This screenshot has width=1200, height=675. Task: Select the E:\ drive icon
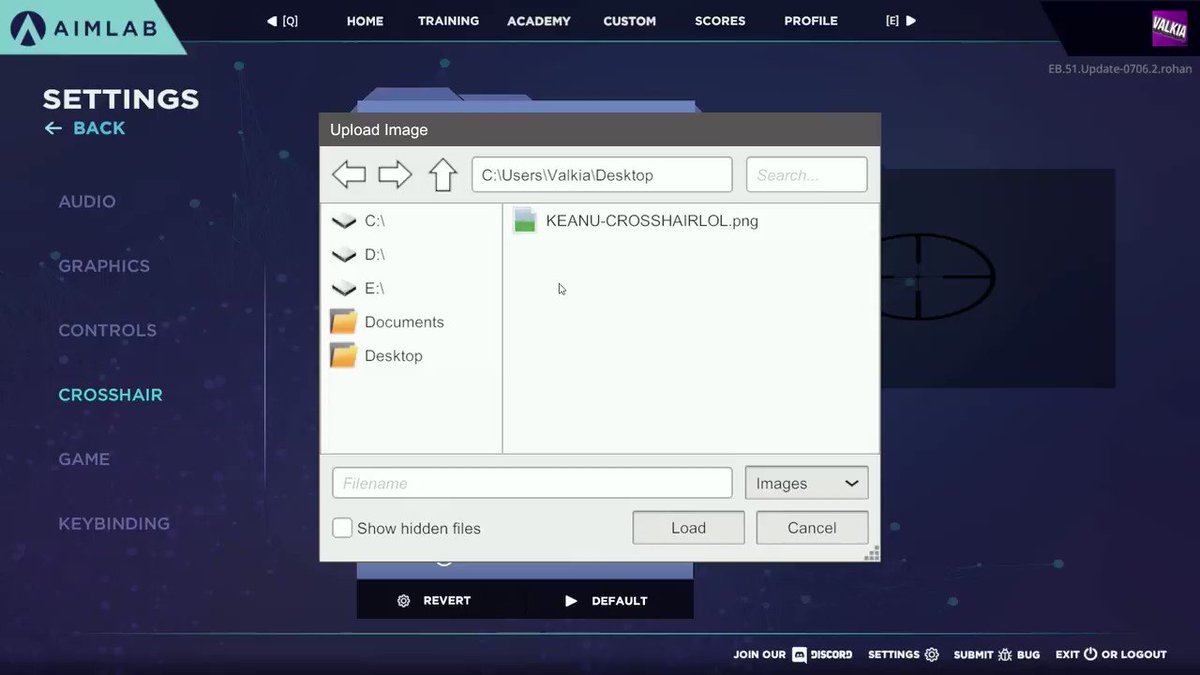tap(344, 288)
